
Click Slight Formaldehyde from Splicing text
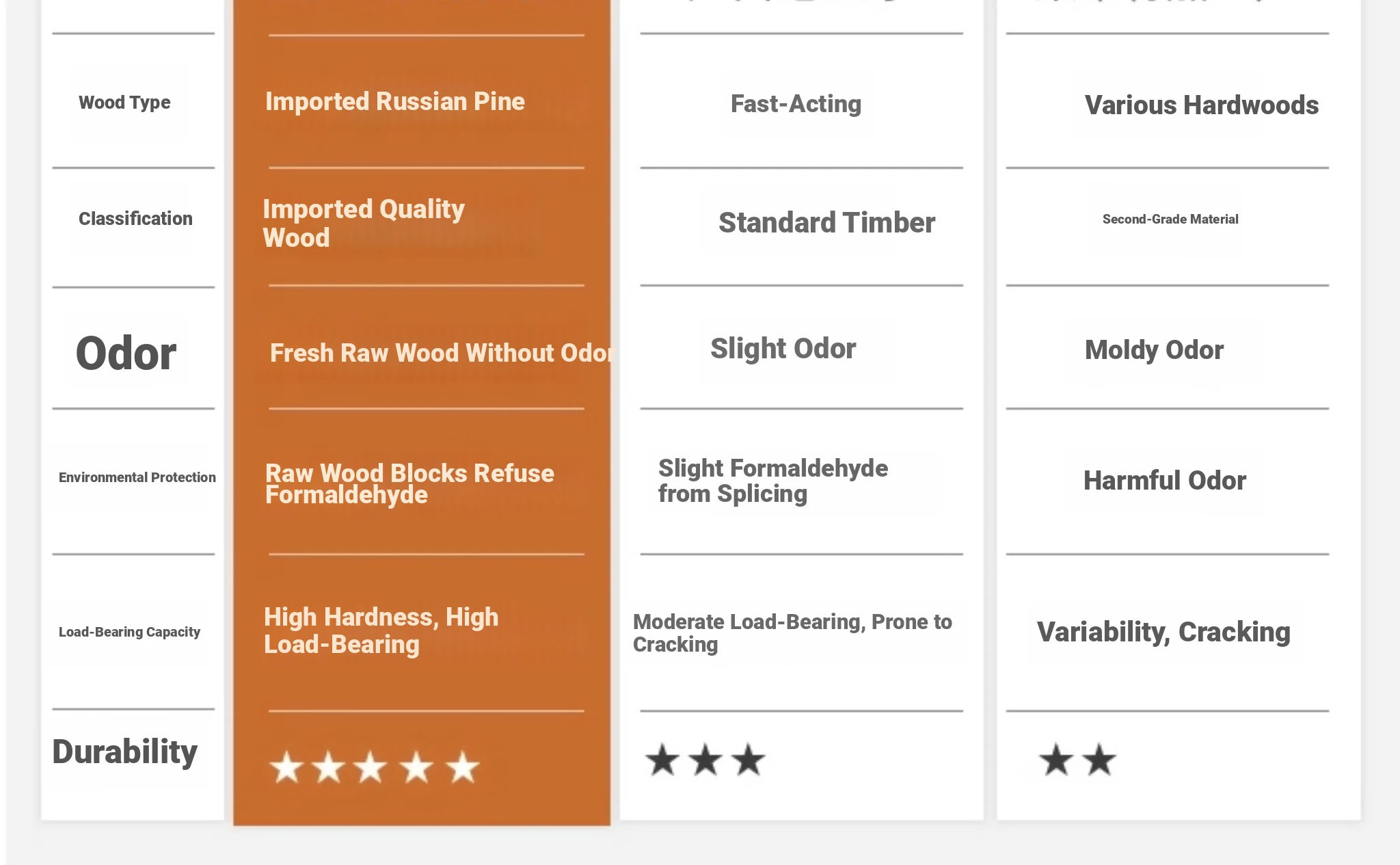click(x=773, y=481)
